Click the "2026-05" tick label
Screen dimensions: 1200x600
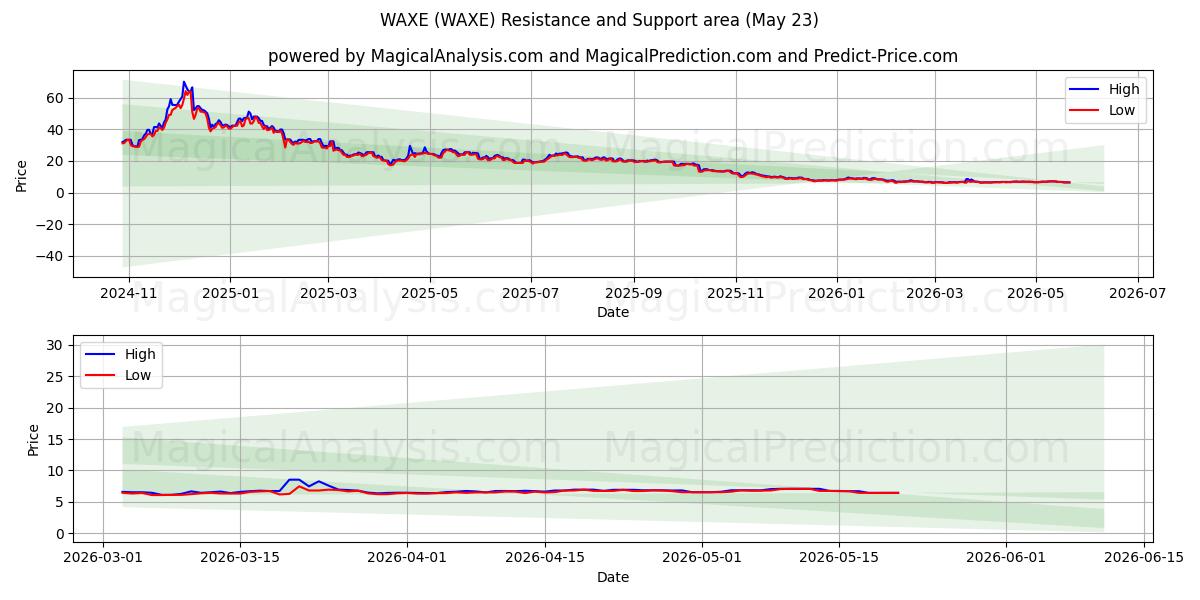coord(1035,293)
